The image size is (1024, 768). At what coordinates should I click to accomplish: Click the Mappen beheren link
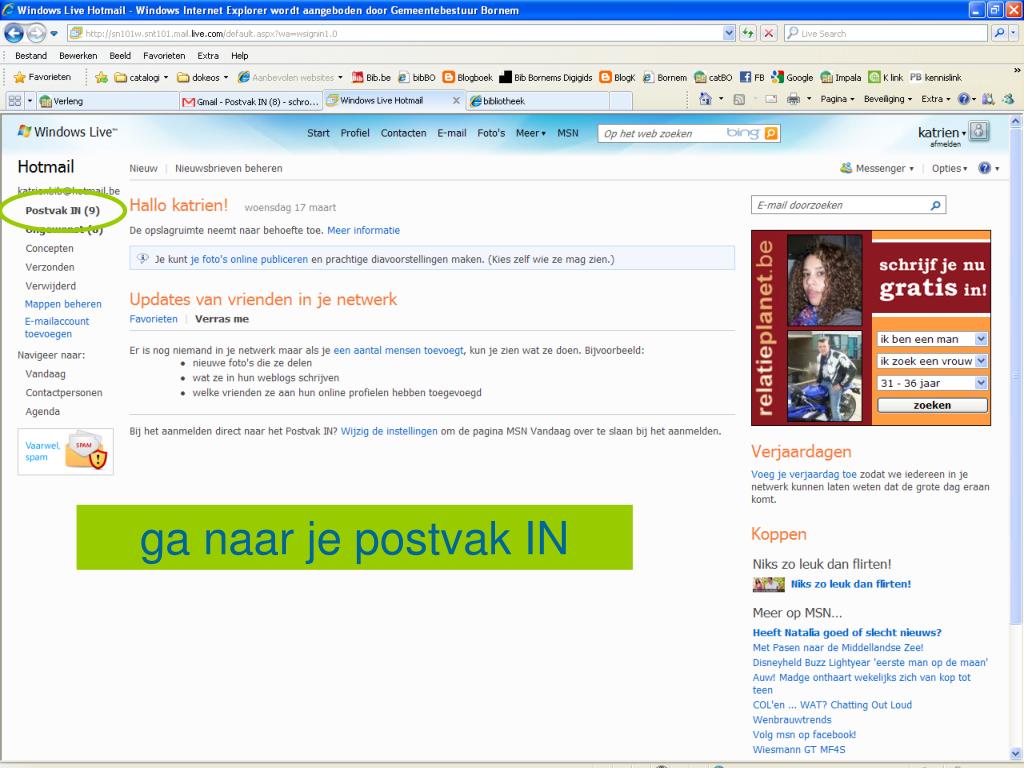[x=63, y=304]
